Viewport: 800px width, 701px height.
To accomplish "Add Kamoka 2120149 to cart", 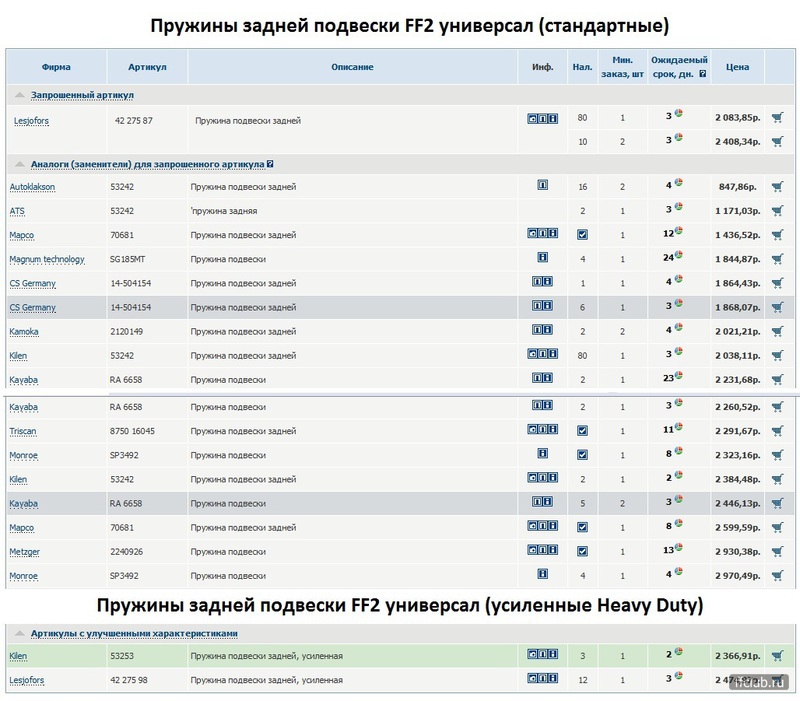I will pyautogui.click(x=778, y=332).
